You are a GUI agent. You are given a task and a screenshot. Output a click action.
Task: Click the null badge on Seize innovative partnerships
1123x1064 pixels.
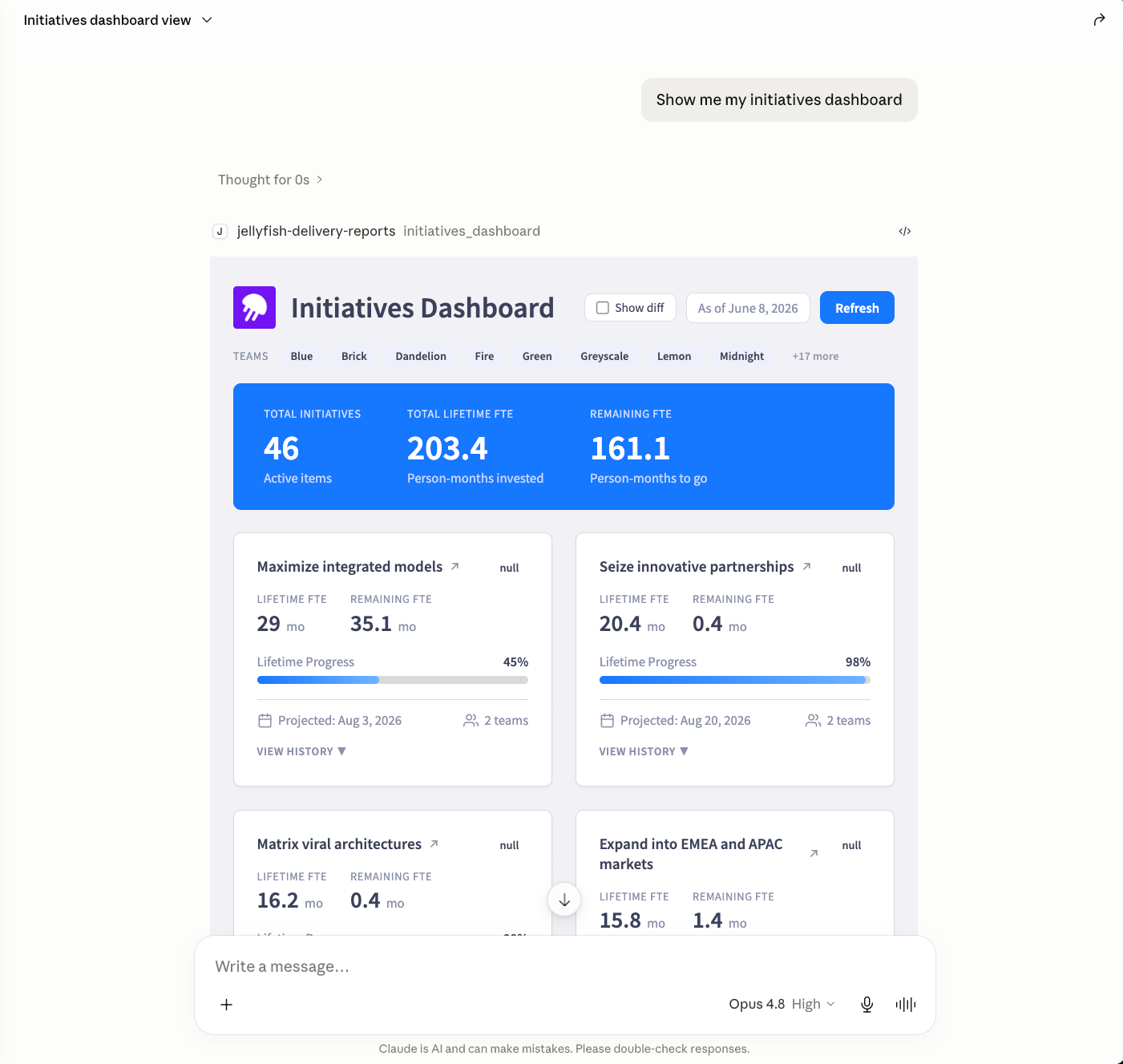(851, 568)
